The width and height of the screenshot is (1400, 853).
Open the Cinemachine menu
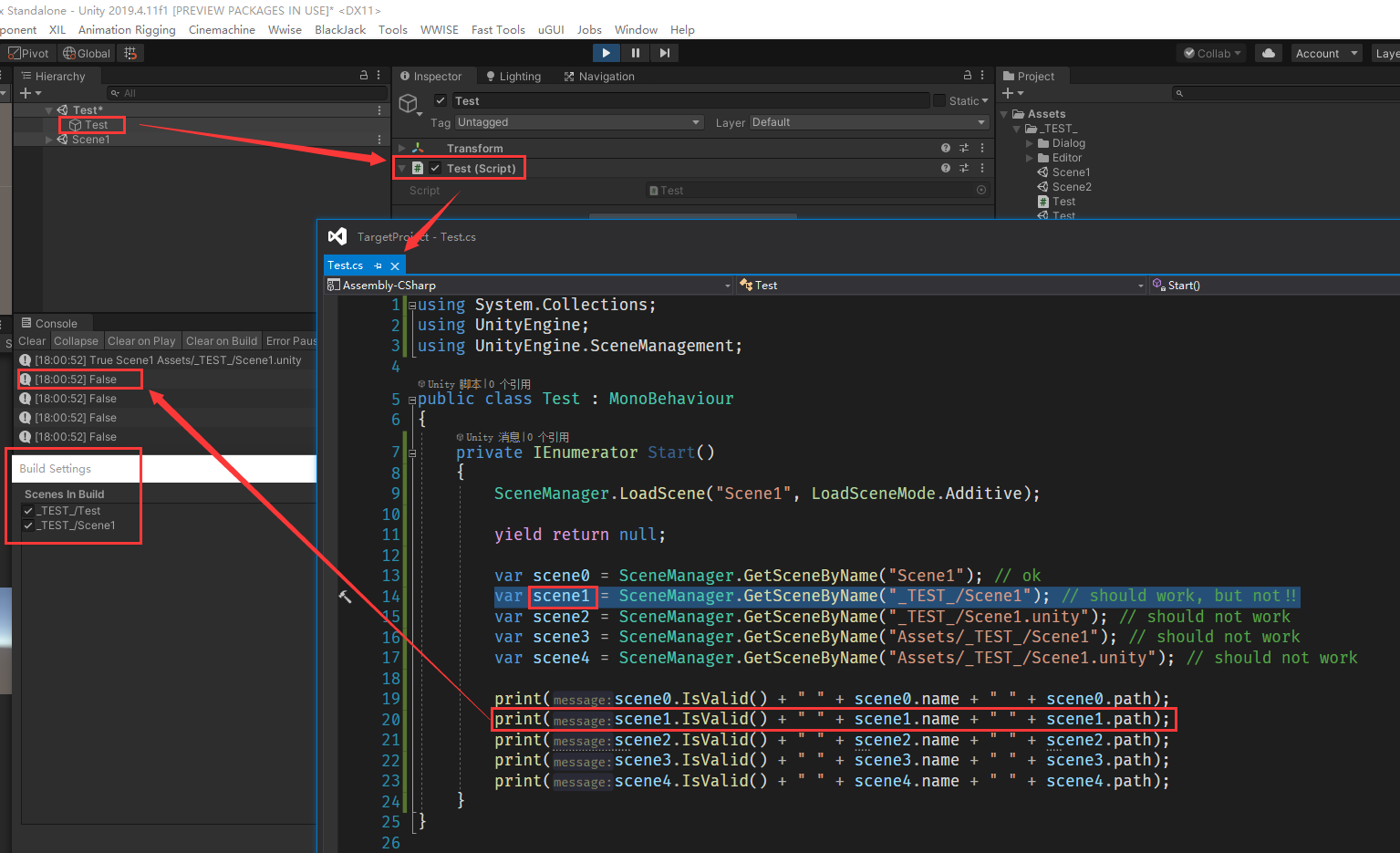222,29
